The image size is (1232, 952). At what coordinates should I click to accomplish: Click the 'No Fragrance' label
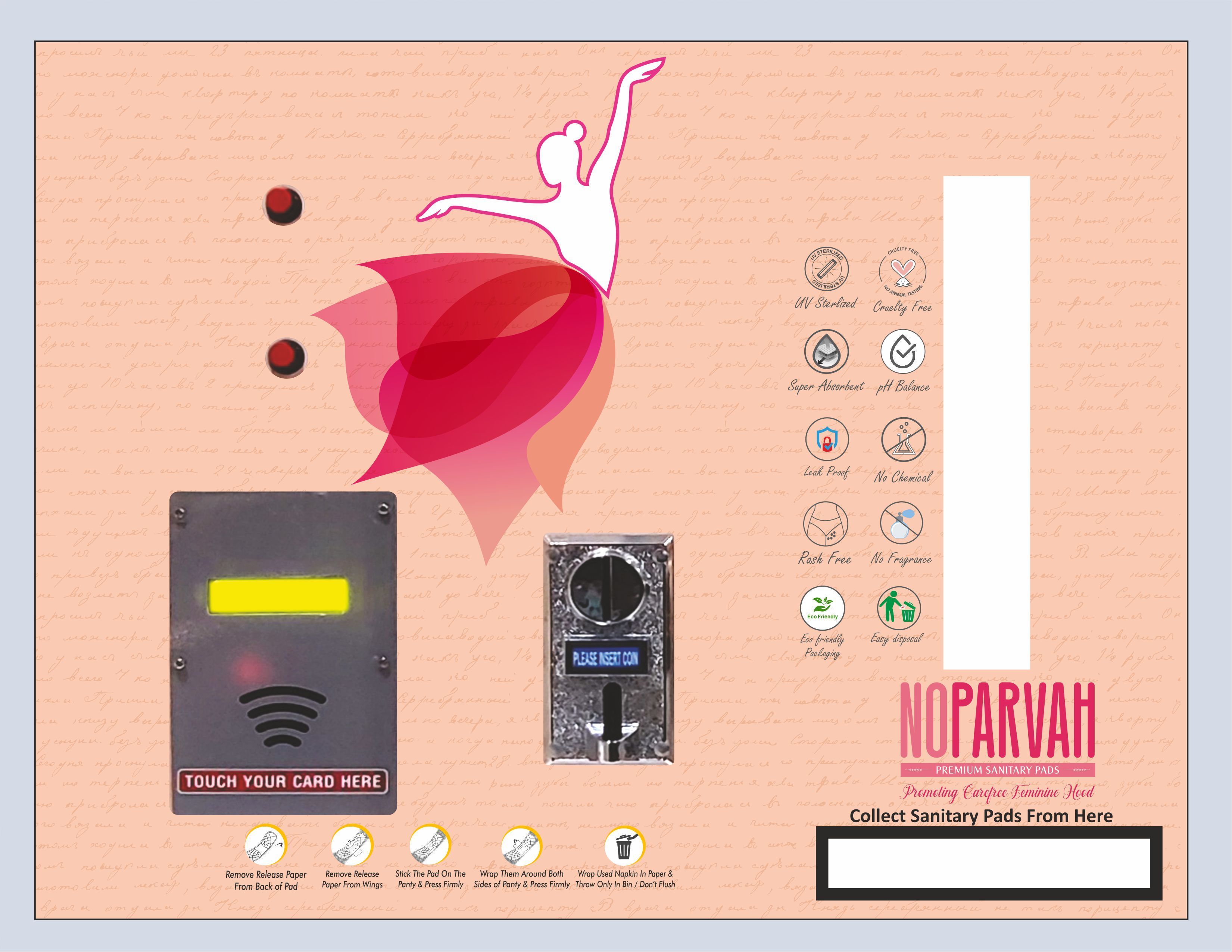[901, 559]
